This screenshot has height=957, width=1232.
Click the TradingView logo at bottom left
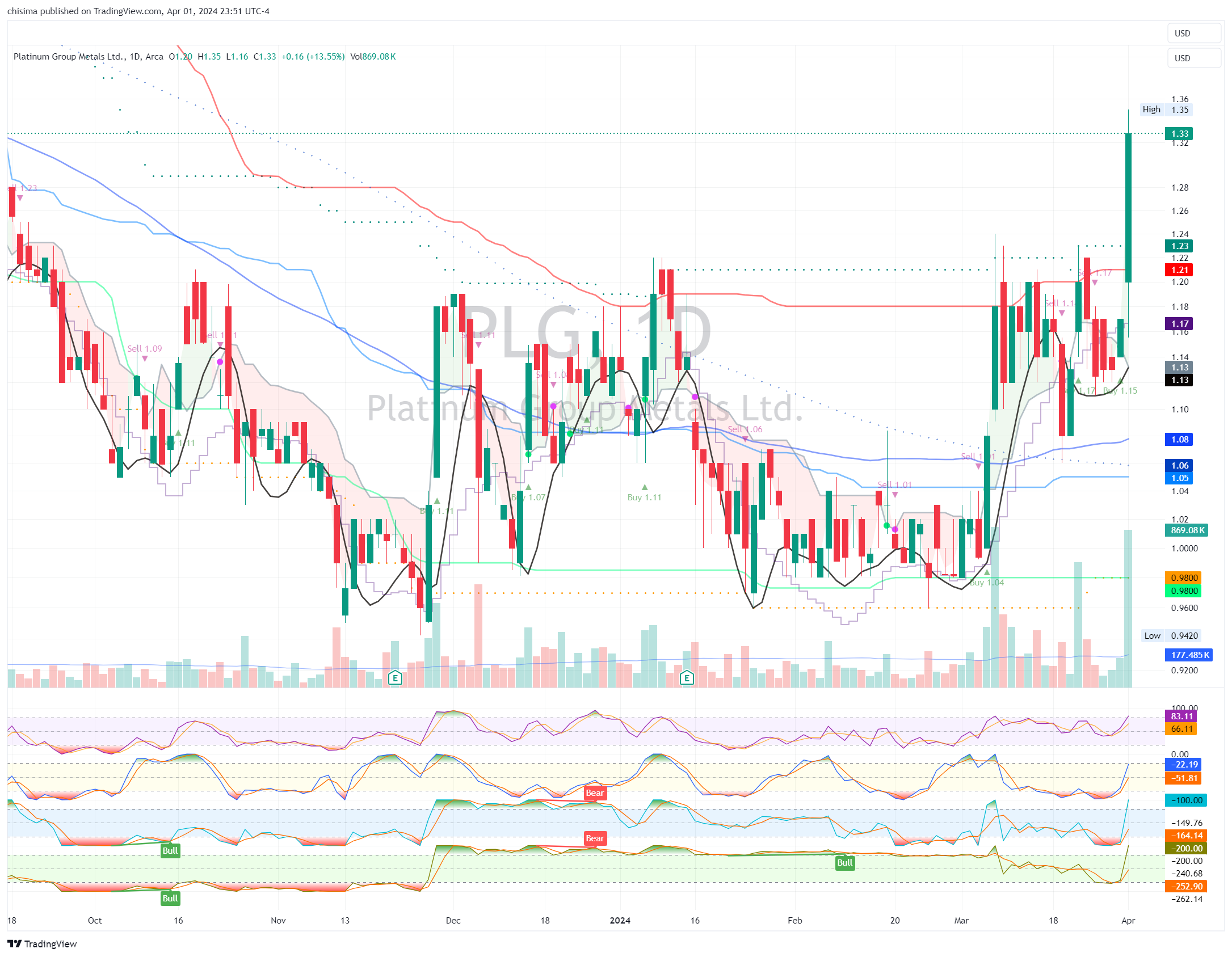42,944
